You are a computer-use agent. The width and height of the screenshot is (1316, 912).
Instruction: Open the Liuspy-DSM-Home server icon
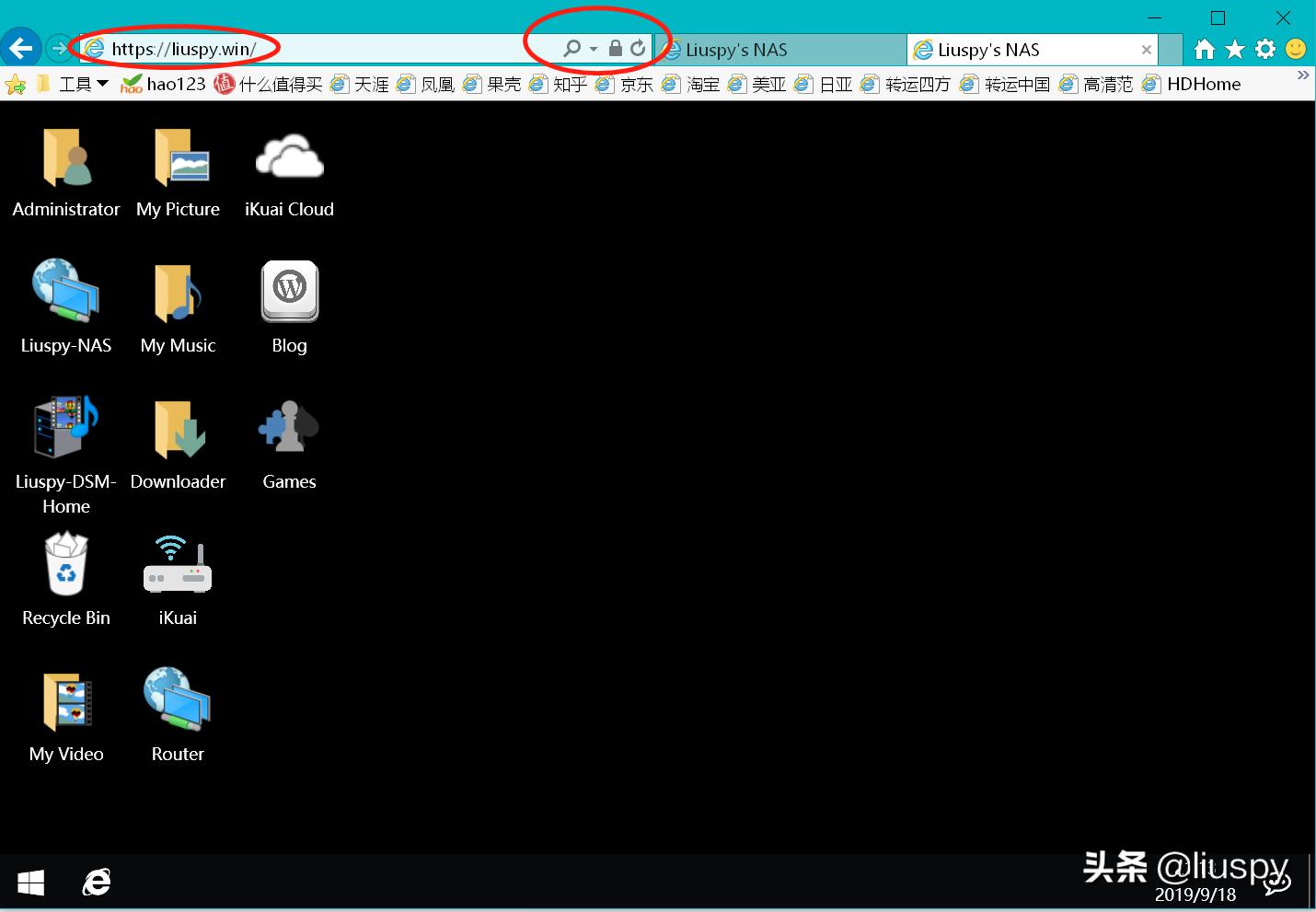coord(66,426)
